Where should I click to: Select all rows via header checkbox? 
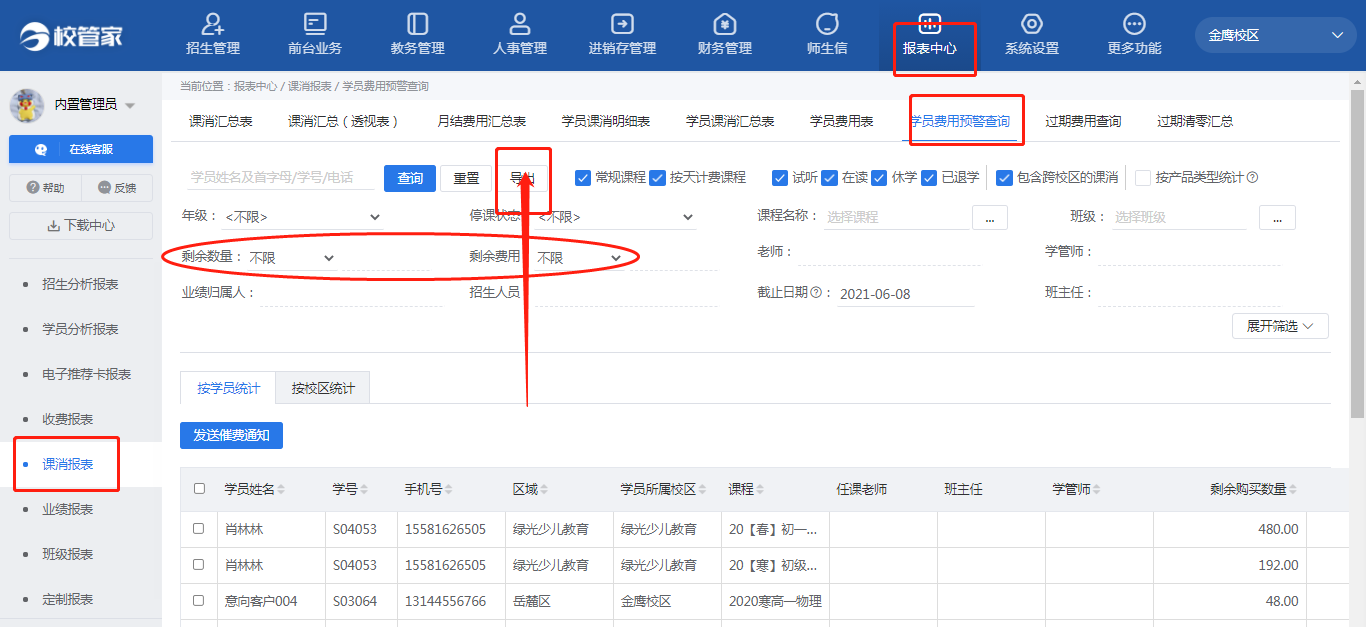point(199,489)
